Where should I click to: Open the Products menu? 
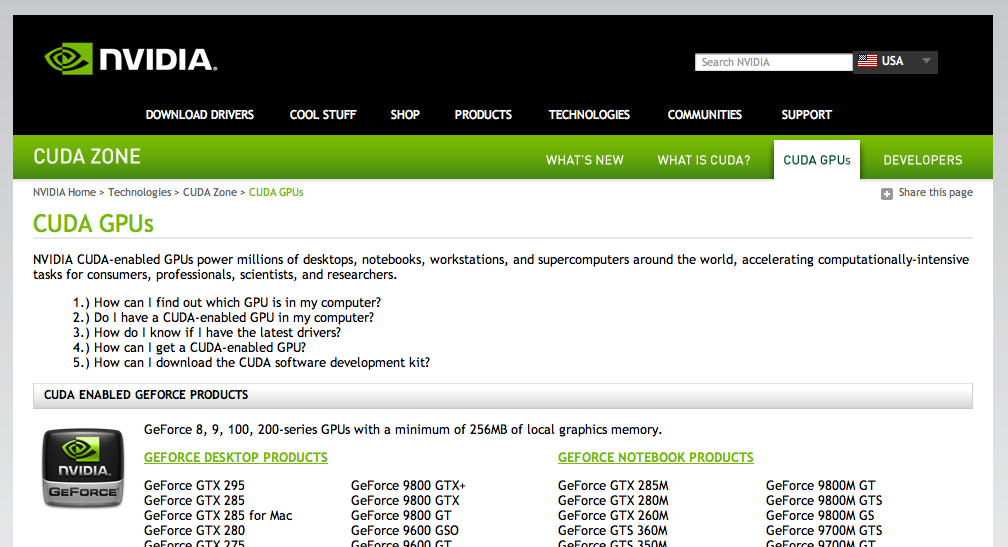(x=483, y=115)
